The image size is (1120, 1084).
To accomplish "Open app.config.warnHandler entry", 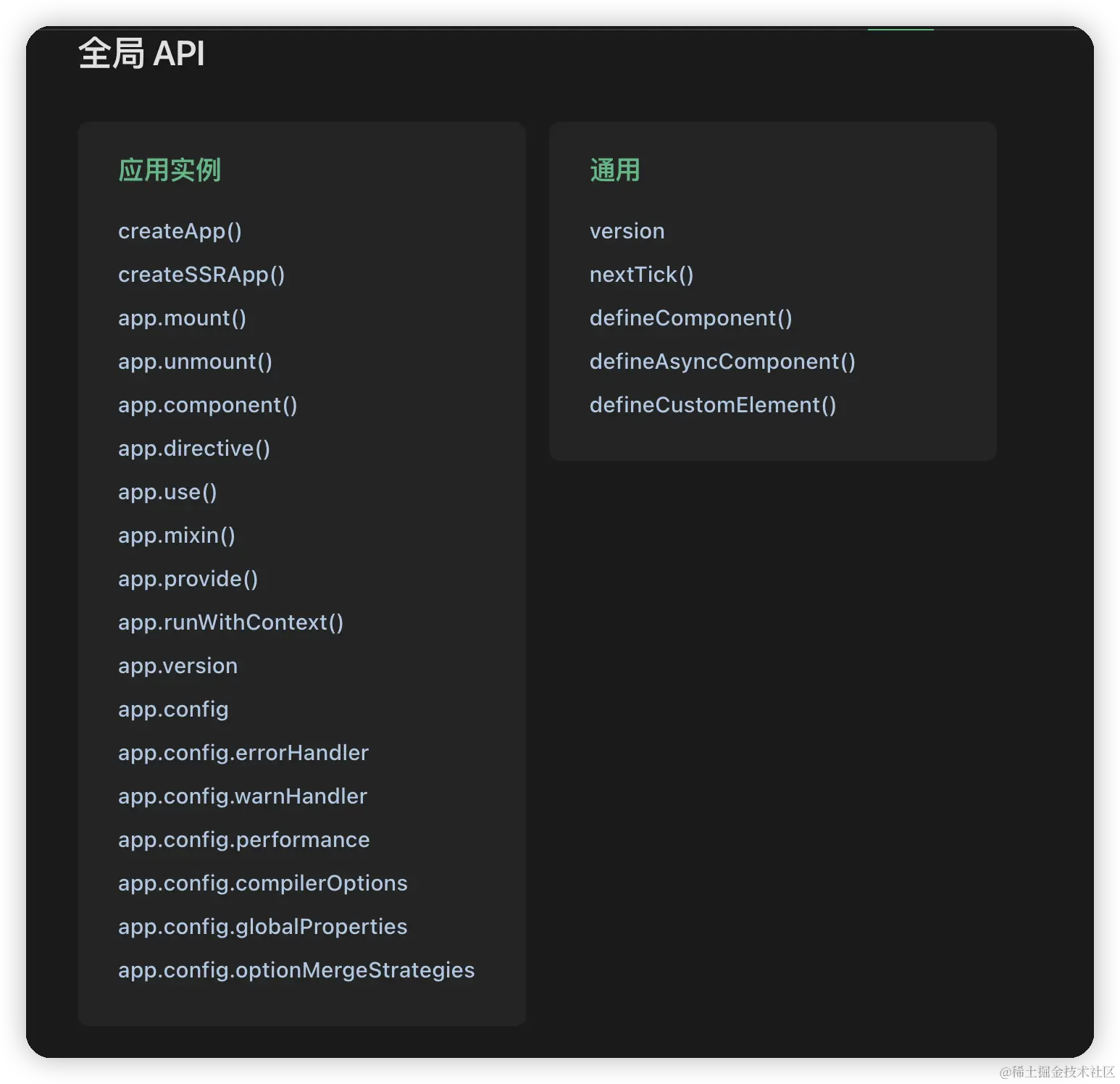I will [243, 796].
